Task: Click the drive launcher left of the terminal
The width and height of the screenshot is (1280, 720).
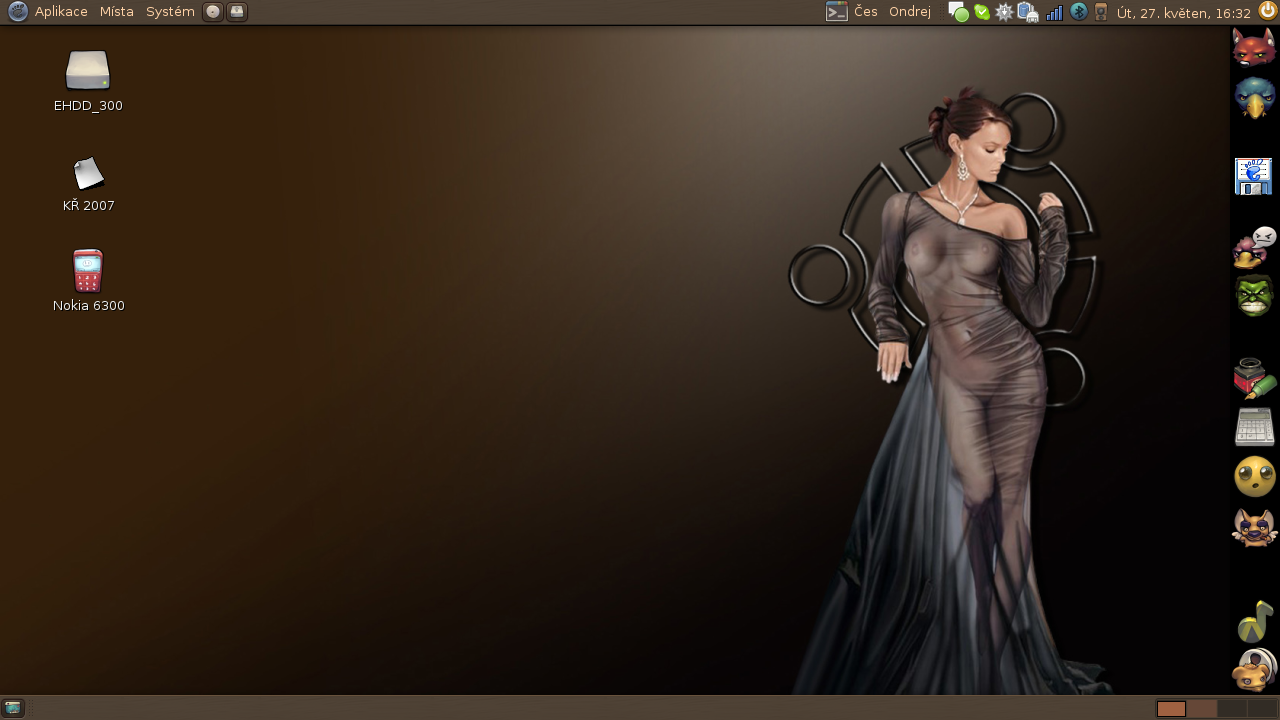Action: pos(237,12)
